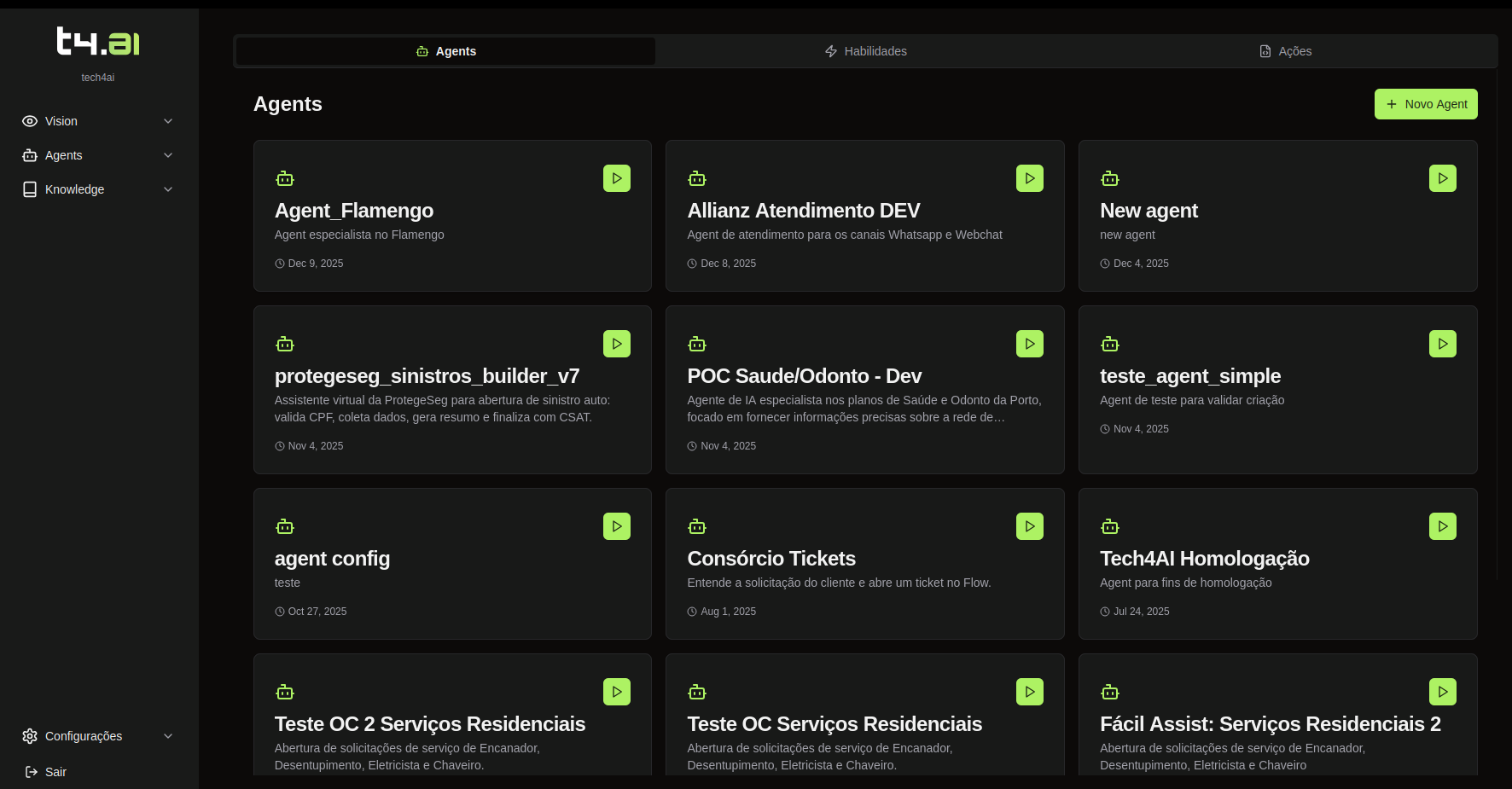Start the New agent using play icon

coord(1442,178)
